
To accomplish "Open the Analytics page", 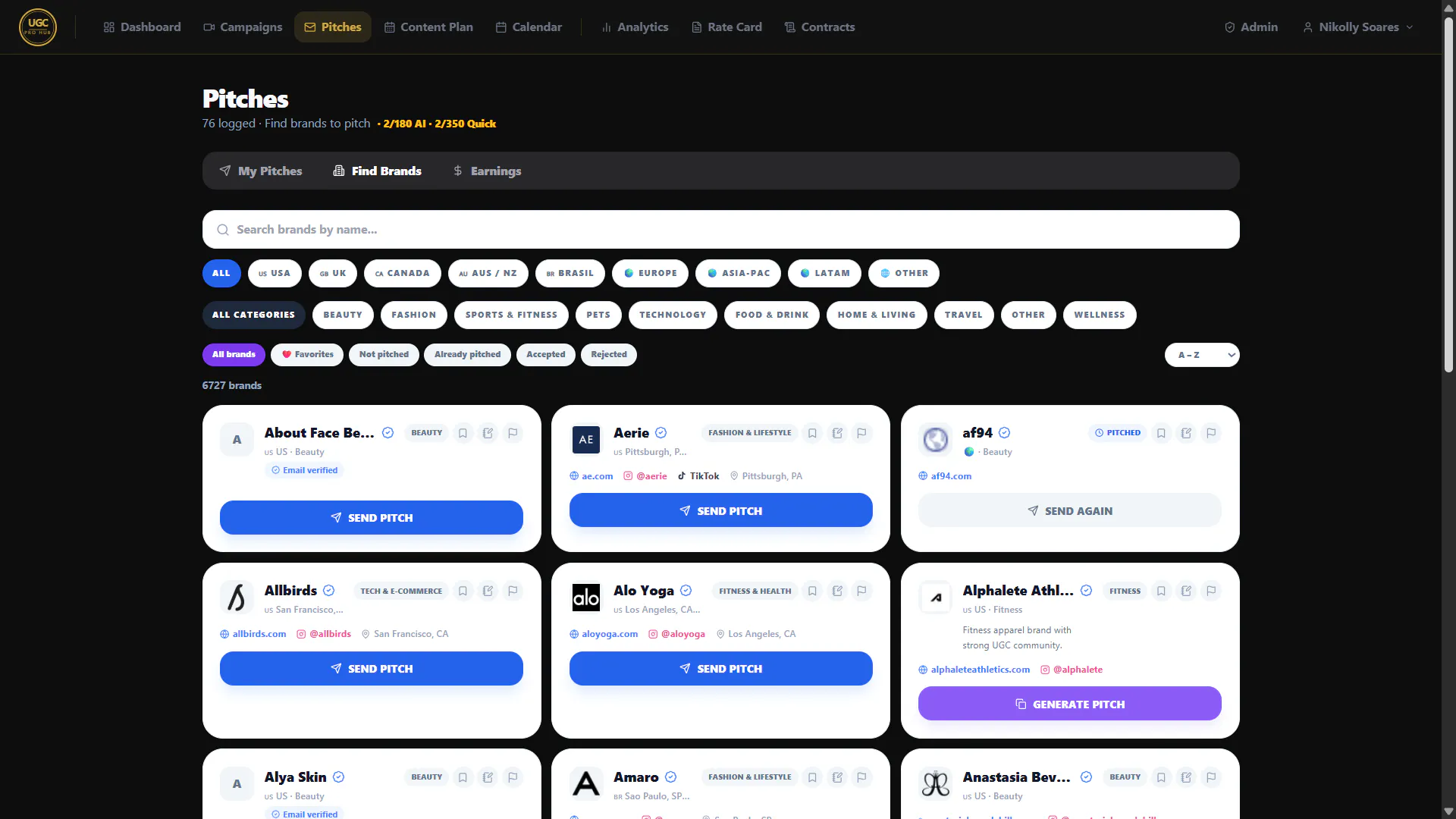I will coord(635,27).
